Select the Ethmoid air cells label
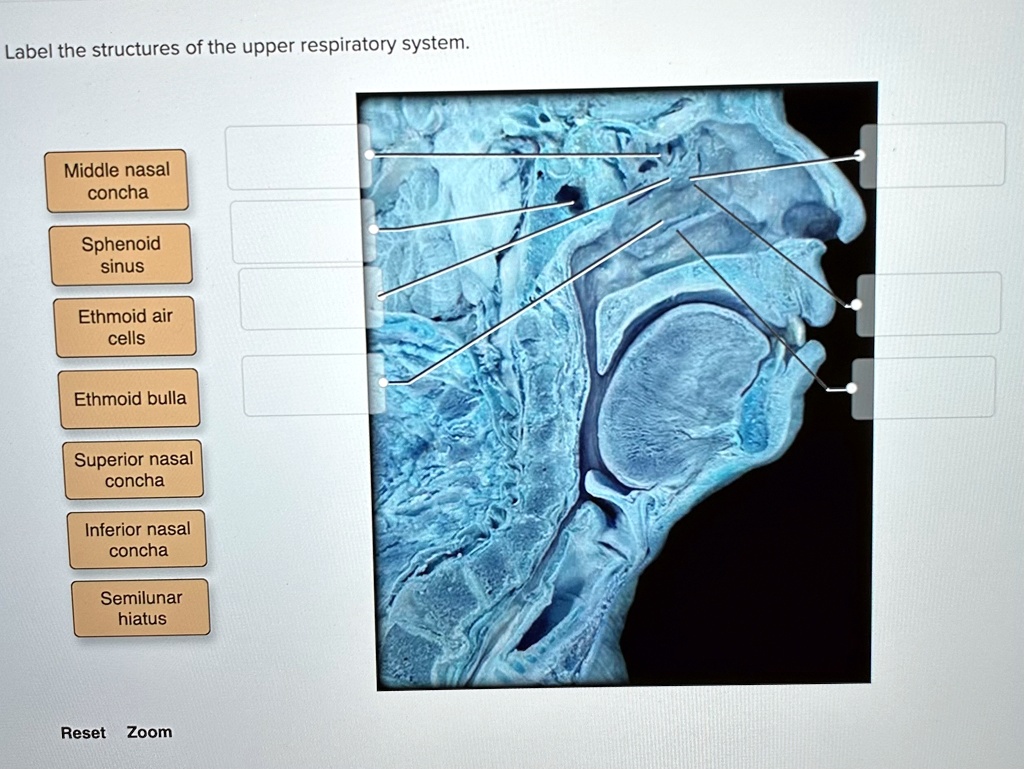 point(125,326)
